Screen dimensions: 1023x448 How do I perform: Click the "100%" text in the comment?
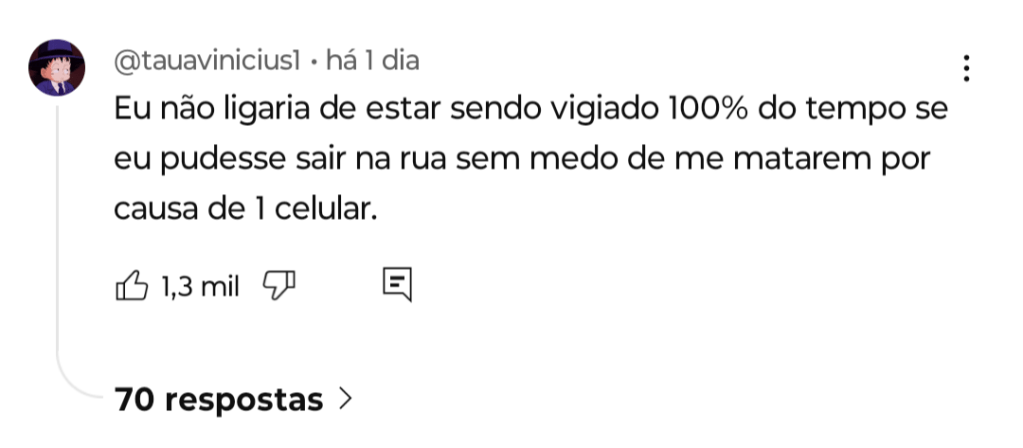pyautogui.click(x=704, y=108)
